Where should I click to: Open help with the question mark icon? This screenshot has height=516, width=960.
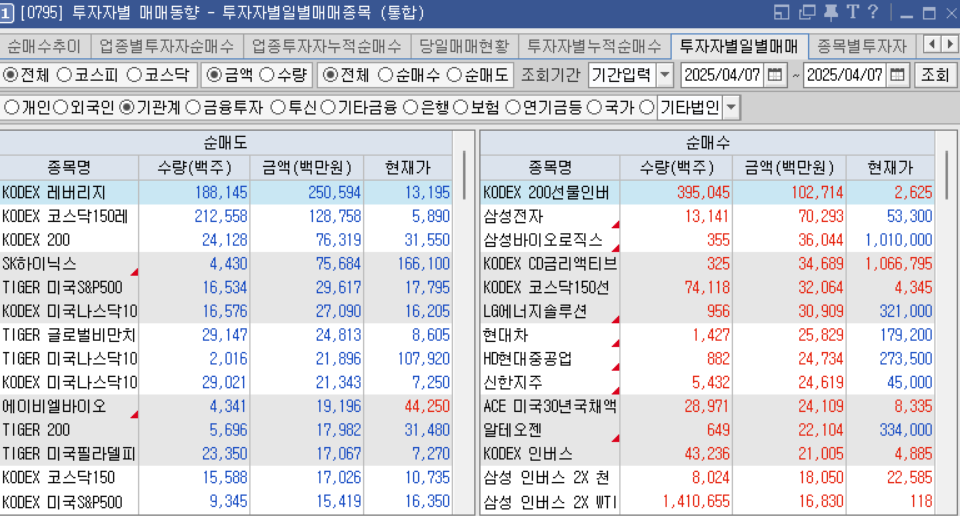tap(873, 12)
